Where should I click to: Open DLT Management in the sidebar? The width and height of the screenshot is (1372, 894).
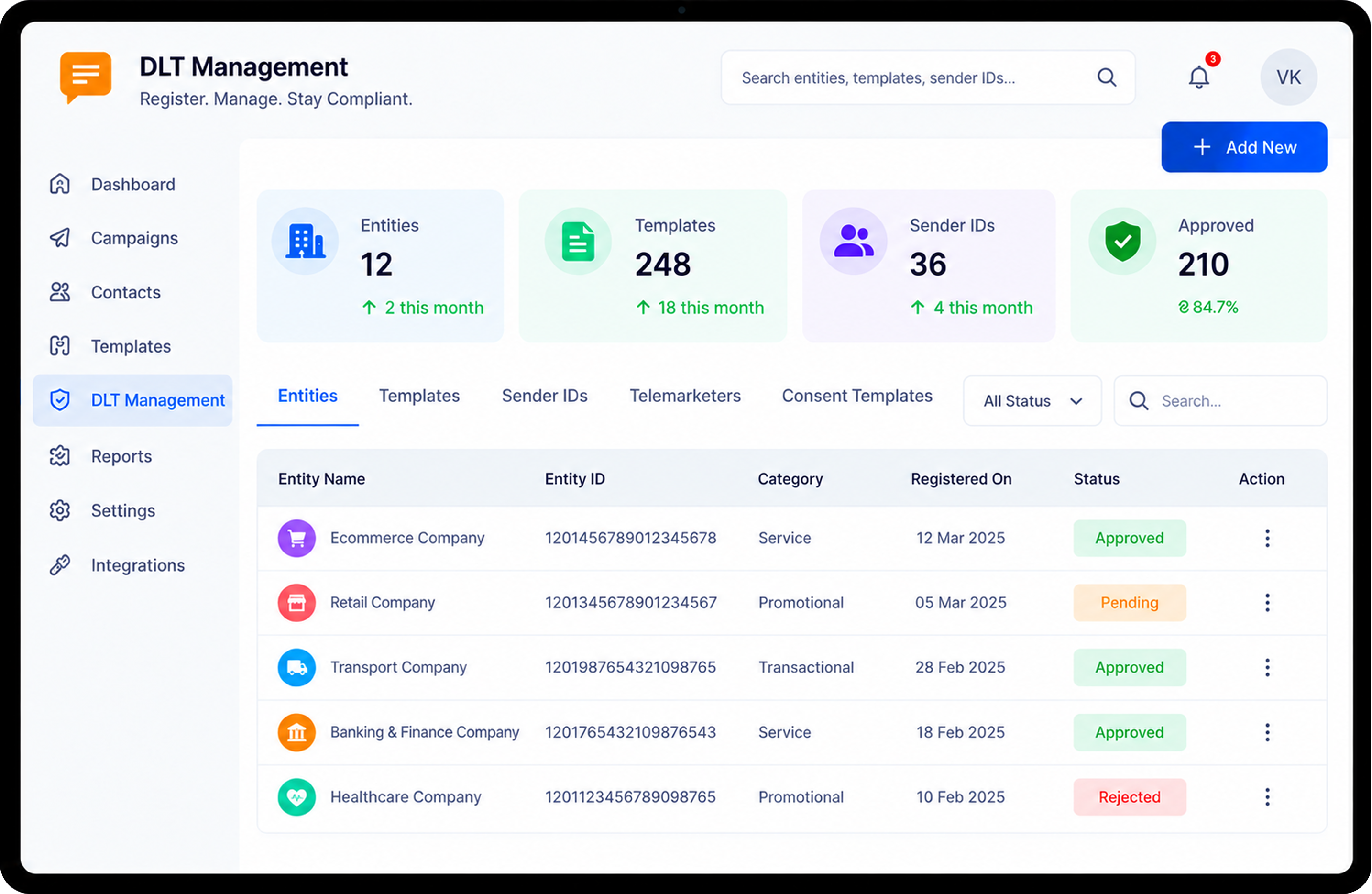coord(132,400)
